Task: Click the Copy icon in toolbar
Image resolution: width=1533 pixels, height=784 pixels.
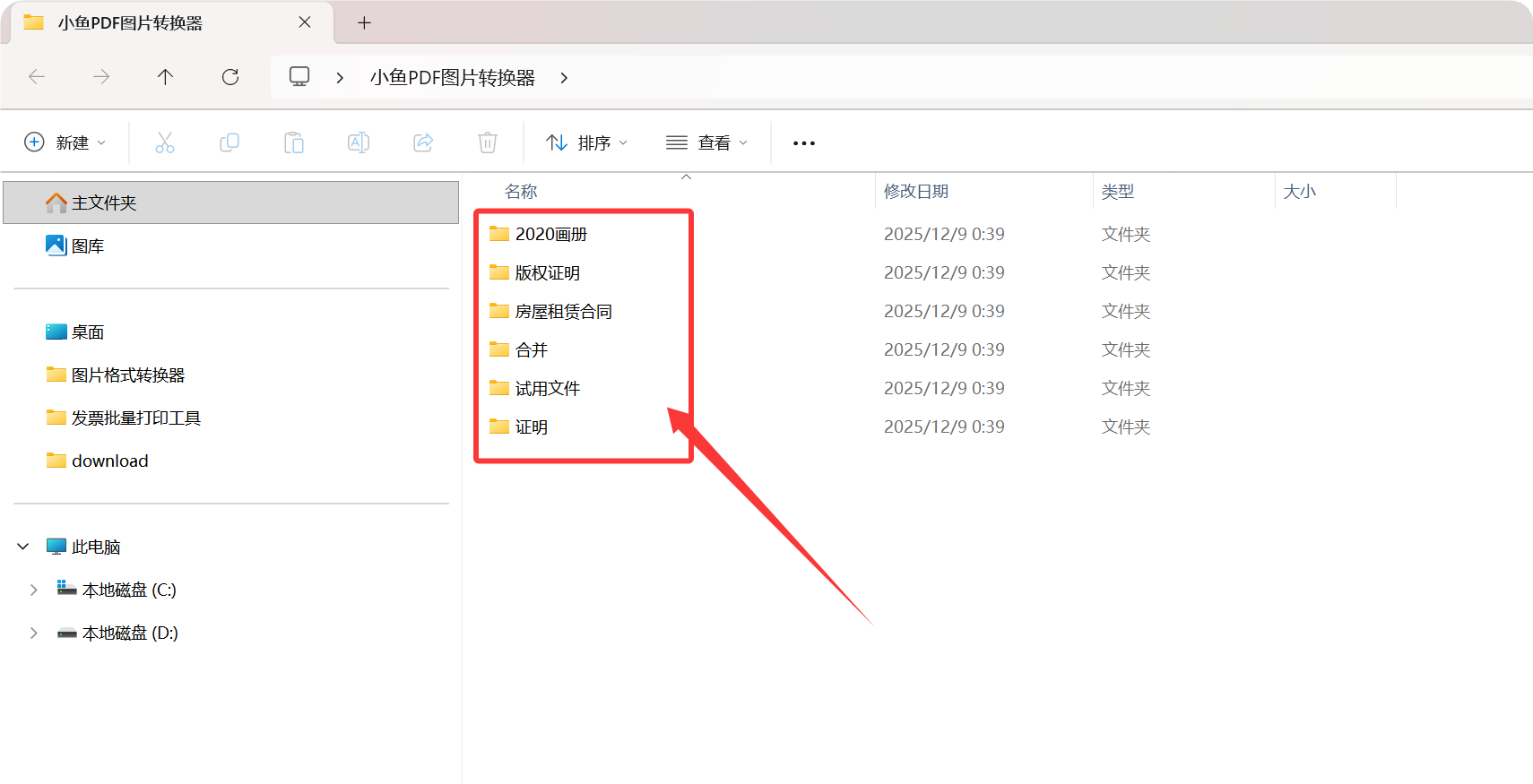Action: click(230, 142)
